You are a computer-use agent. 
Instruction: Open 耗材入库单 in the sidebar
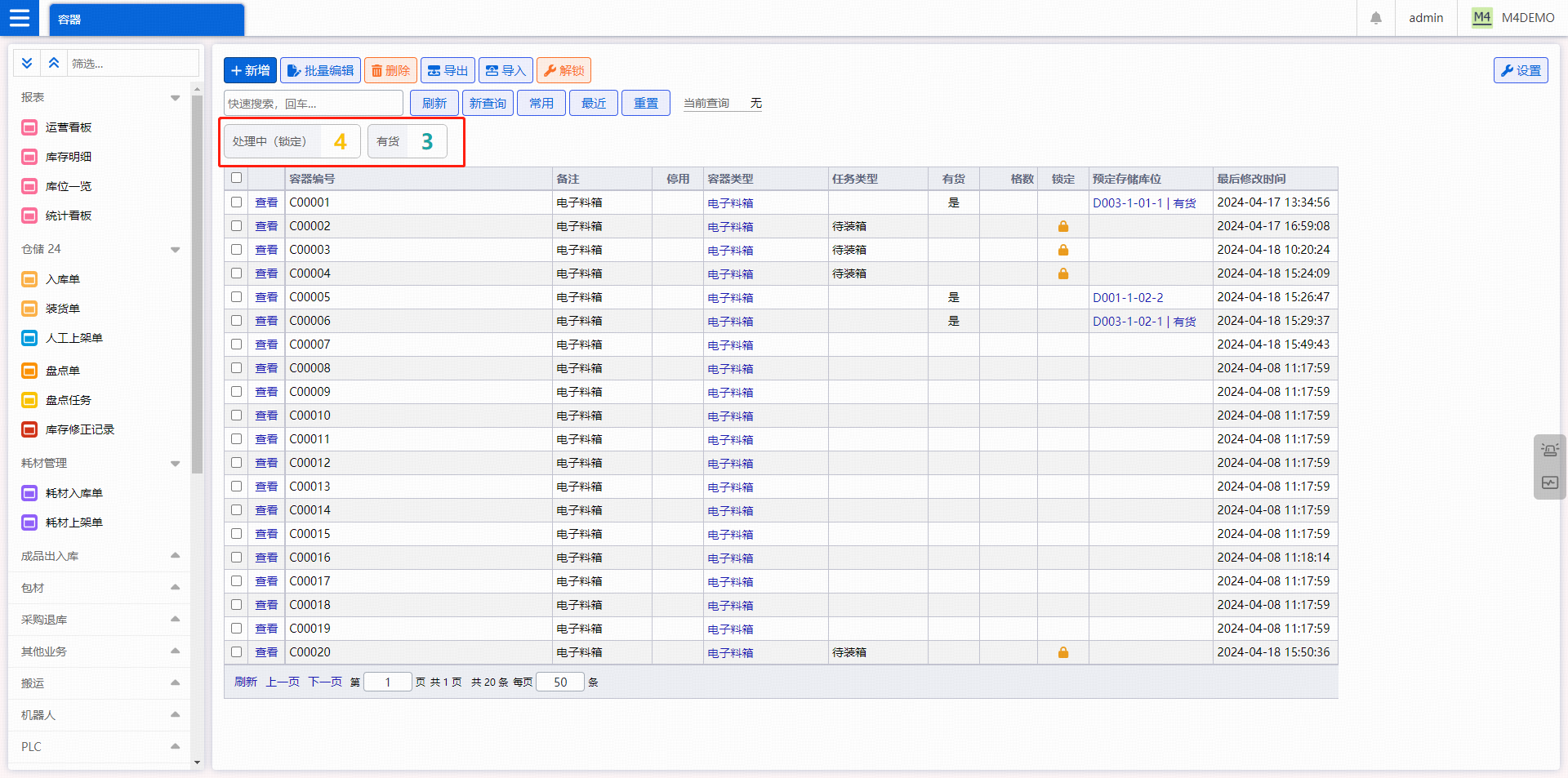(62, 493)
